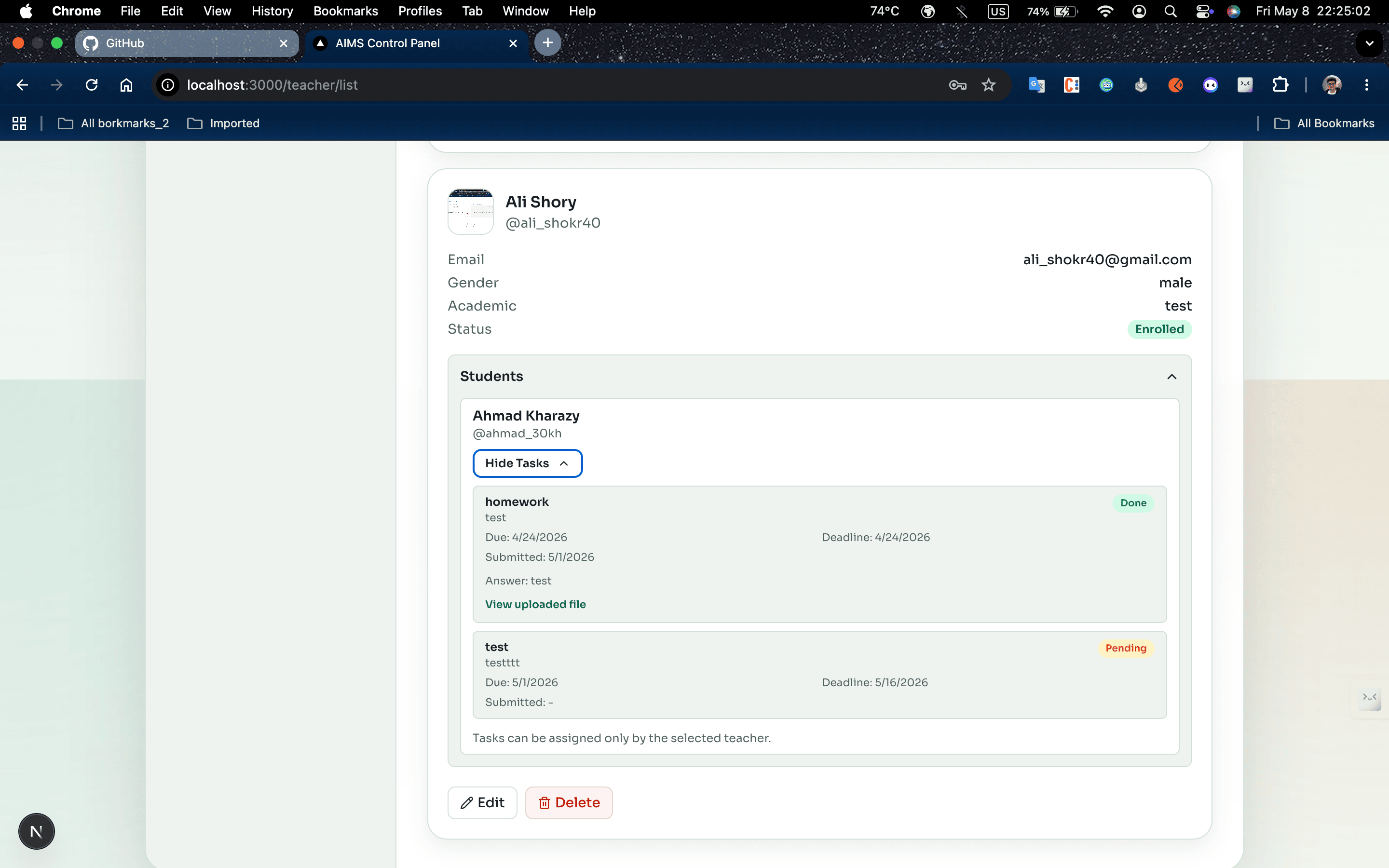Open the All borkmarks_2 folder

114,123
